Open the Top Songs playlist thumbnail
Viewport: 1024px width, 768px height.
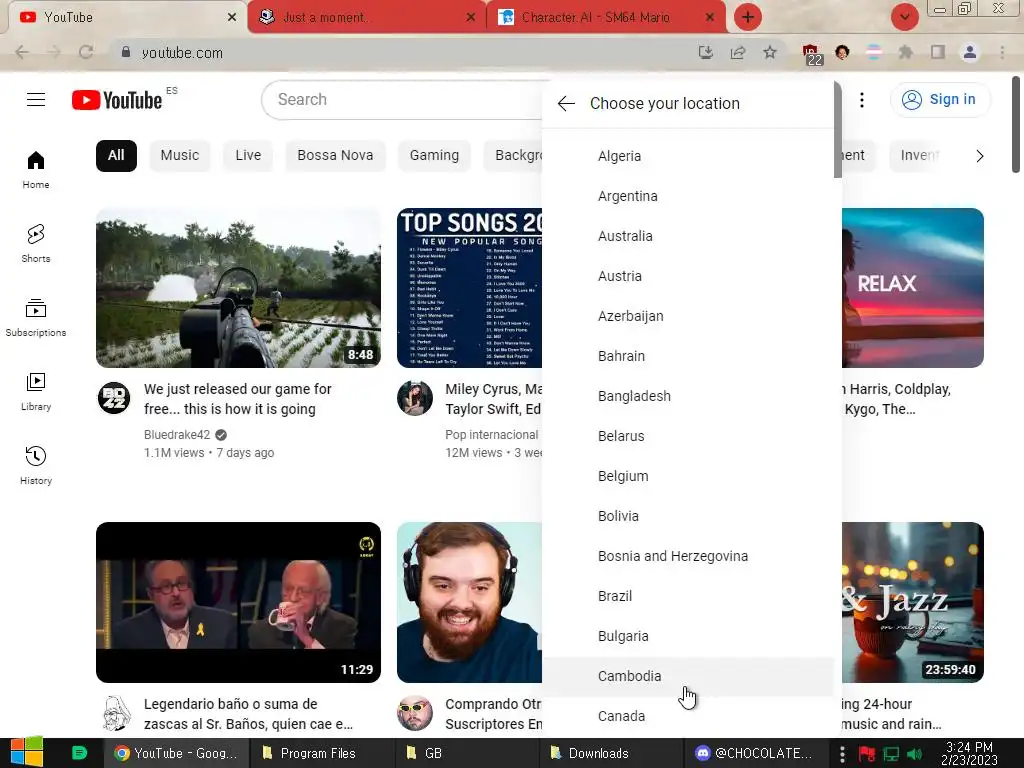(470, 288)
